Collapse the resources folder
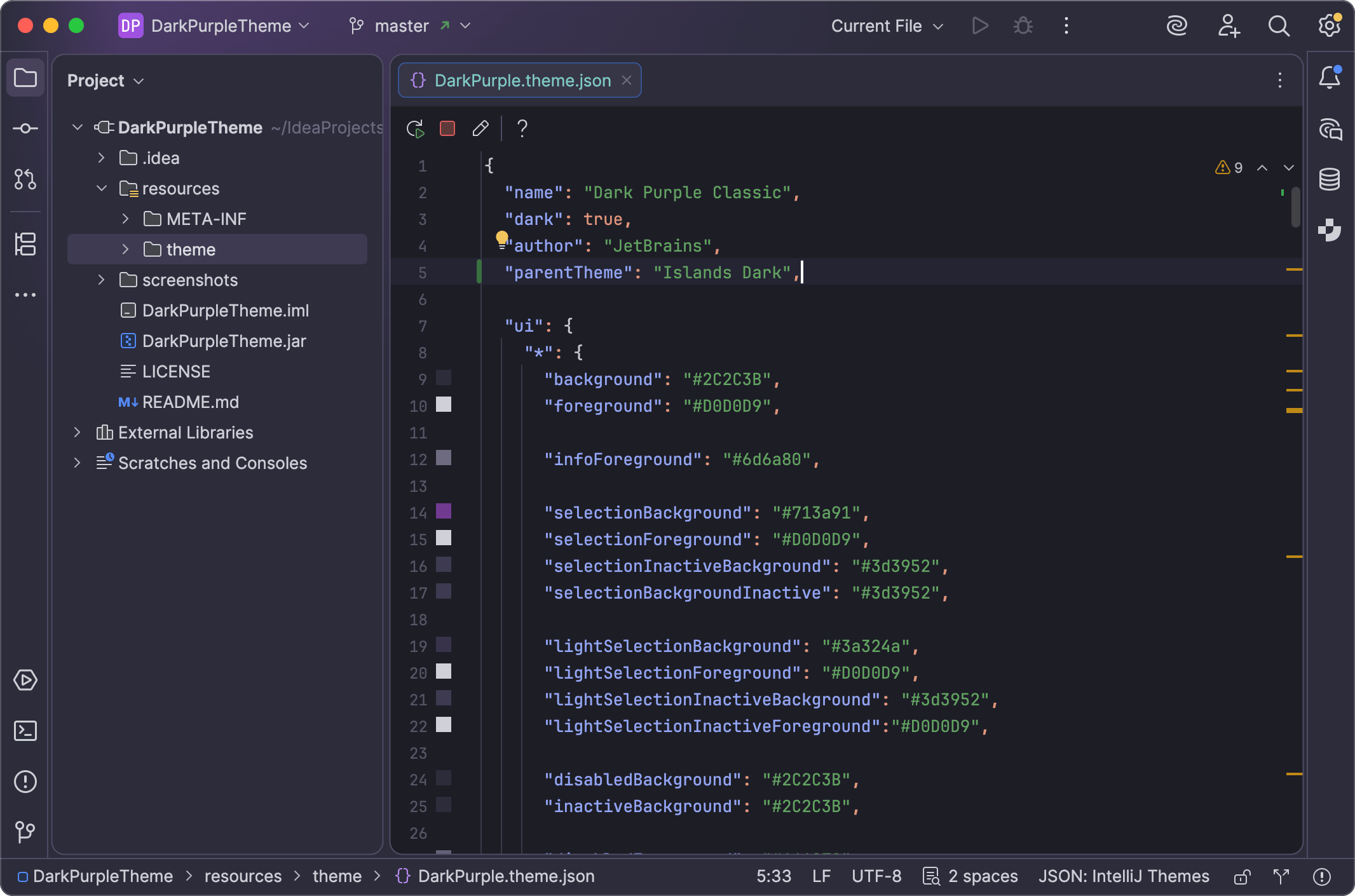This screenshot has height=896, width=1355. point(101,188)
